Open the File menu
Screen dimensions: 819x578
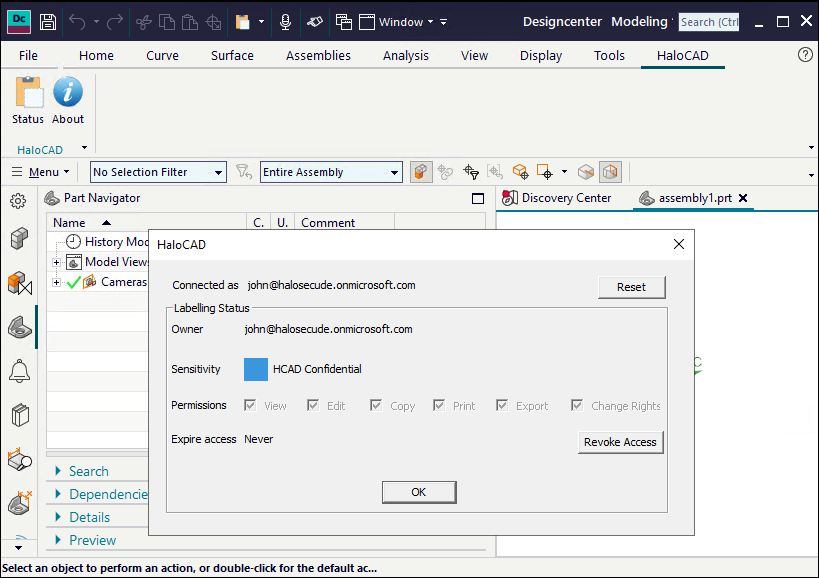tap(28, 55)
